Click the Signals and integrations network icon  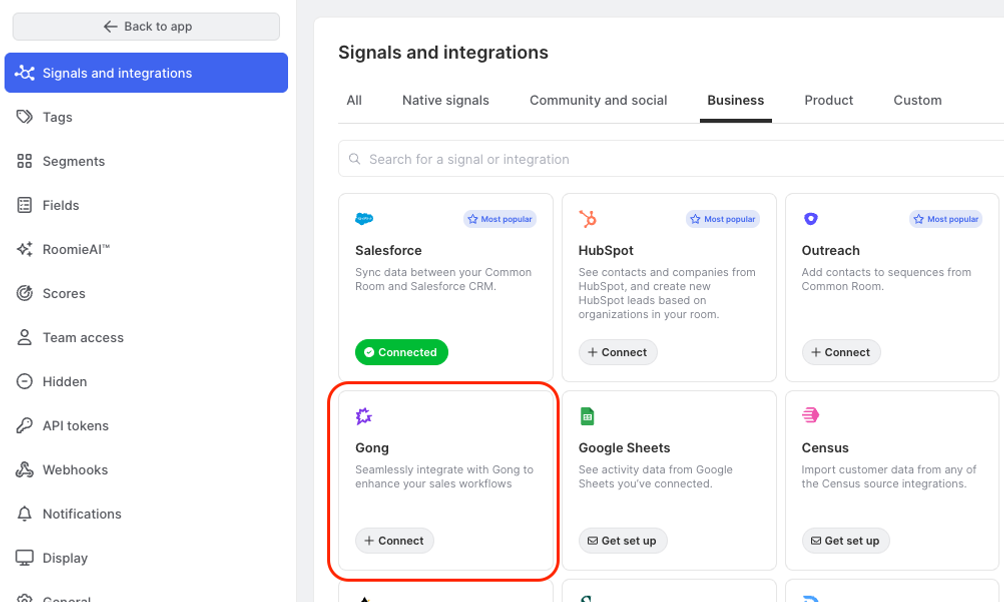(24, 73)
